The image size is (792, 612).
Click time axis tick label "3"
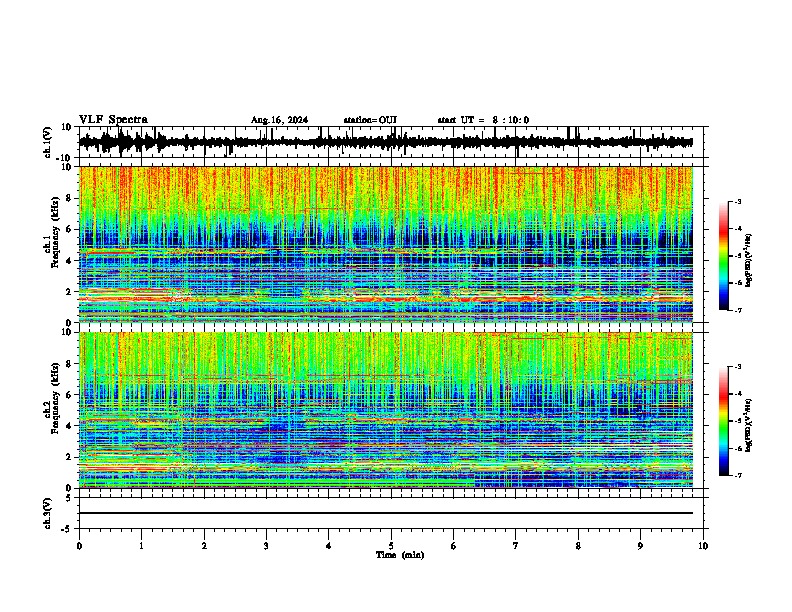coord(266,546)
